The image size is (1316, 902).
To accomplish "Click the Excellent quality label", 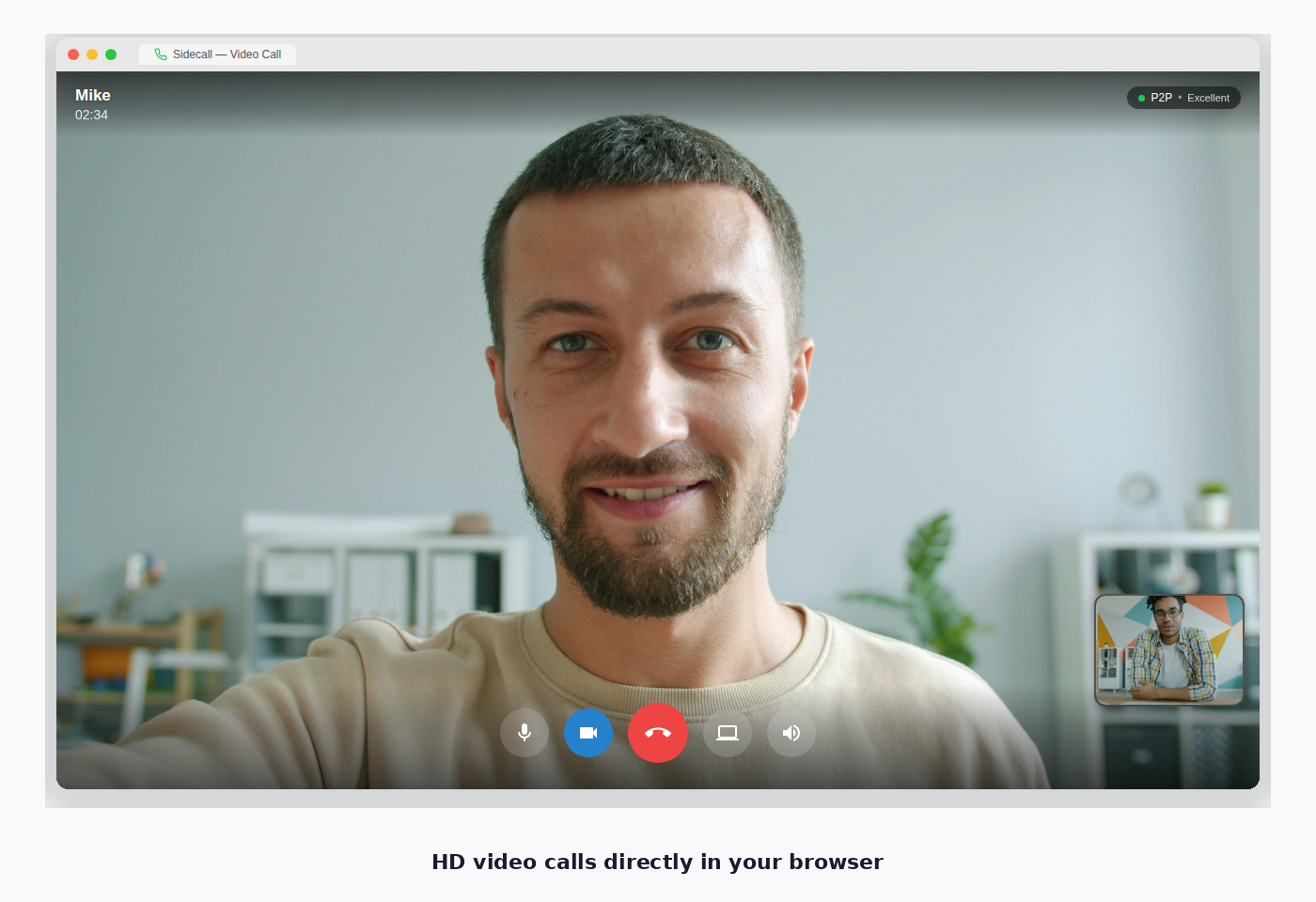I will point(1208,98).
